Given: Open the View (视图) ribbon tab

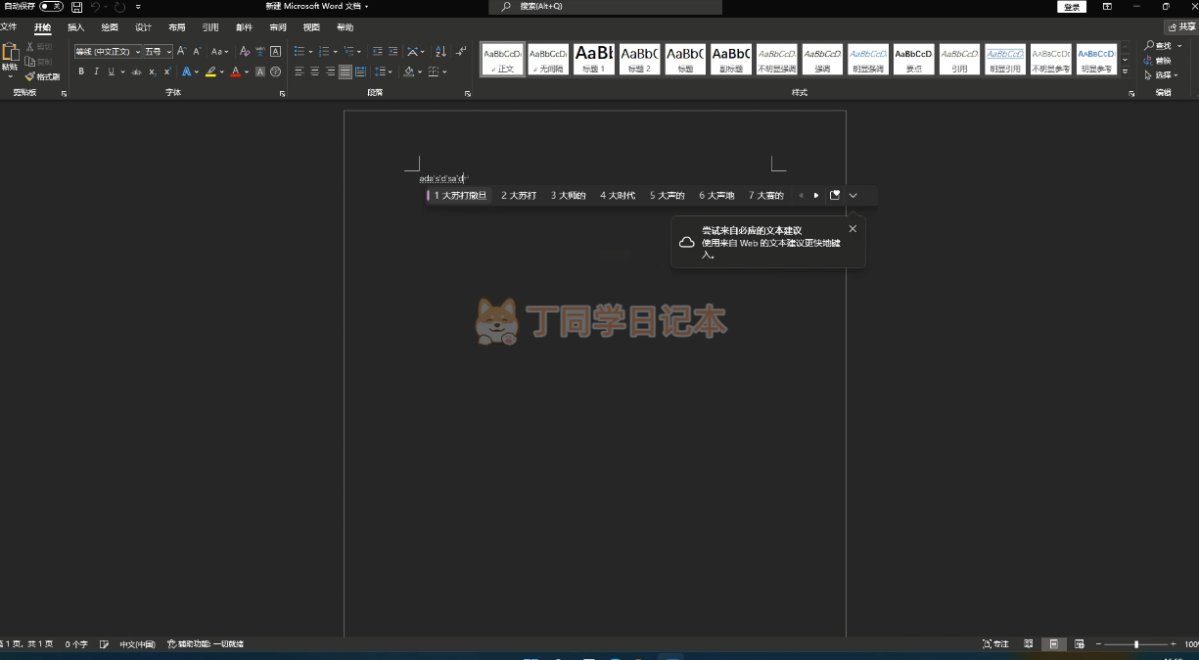Looking at the screenshot, I should 311,28.
